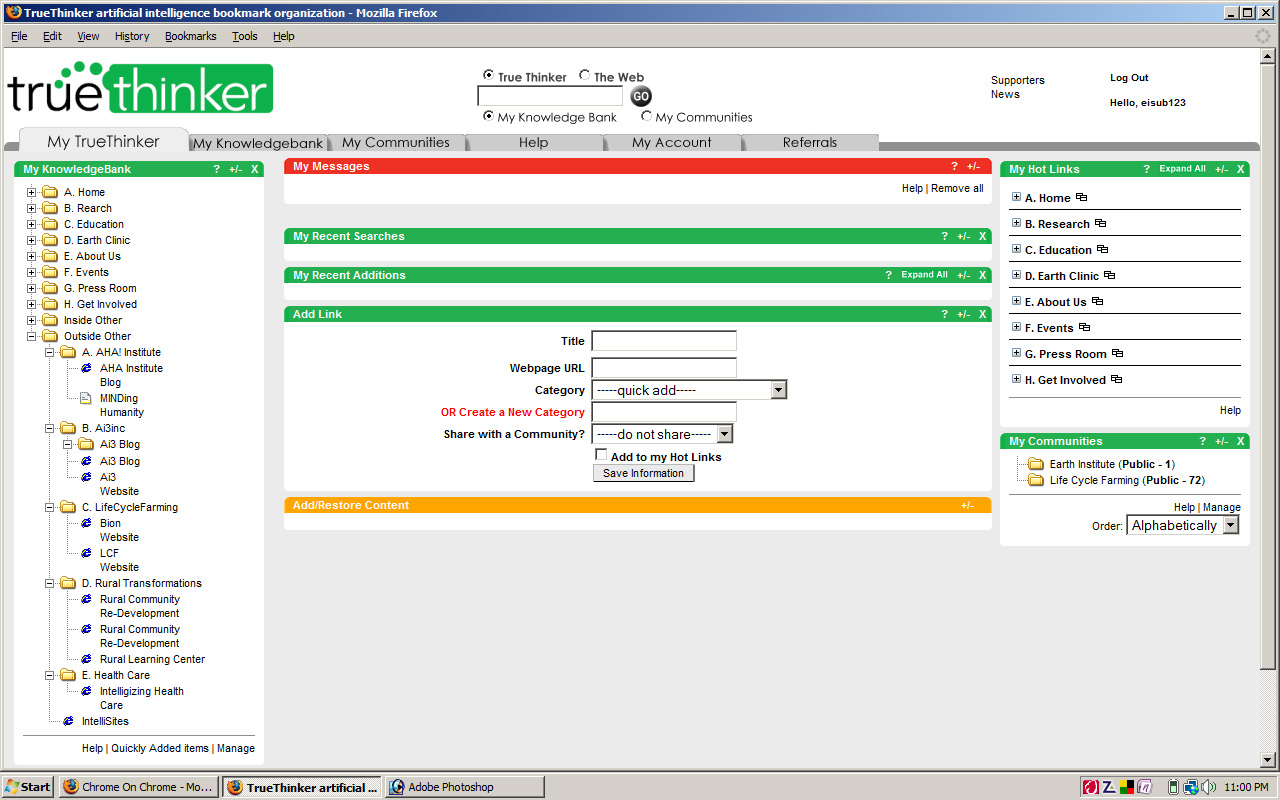Select My Communities radio button
The width and height of the screenshot is (1280, 800).
(x=646, y=116)
